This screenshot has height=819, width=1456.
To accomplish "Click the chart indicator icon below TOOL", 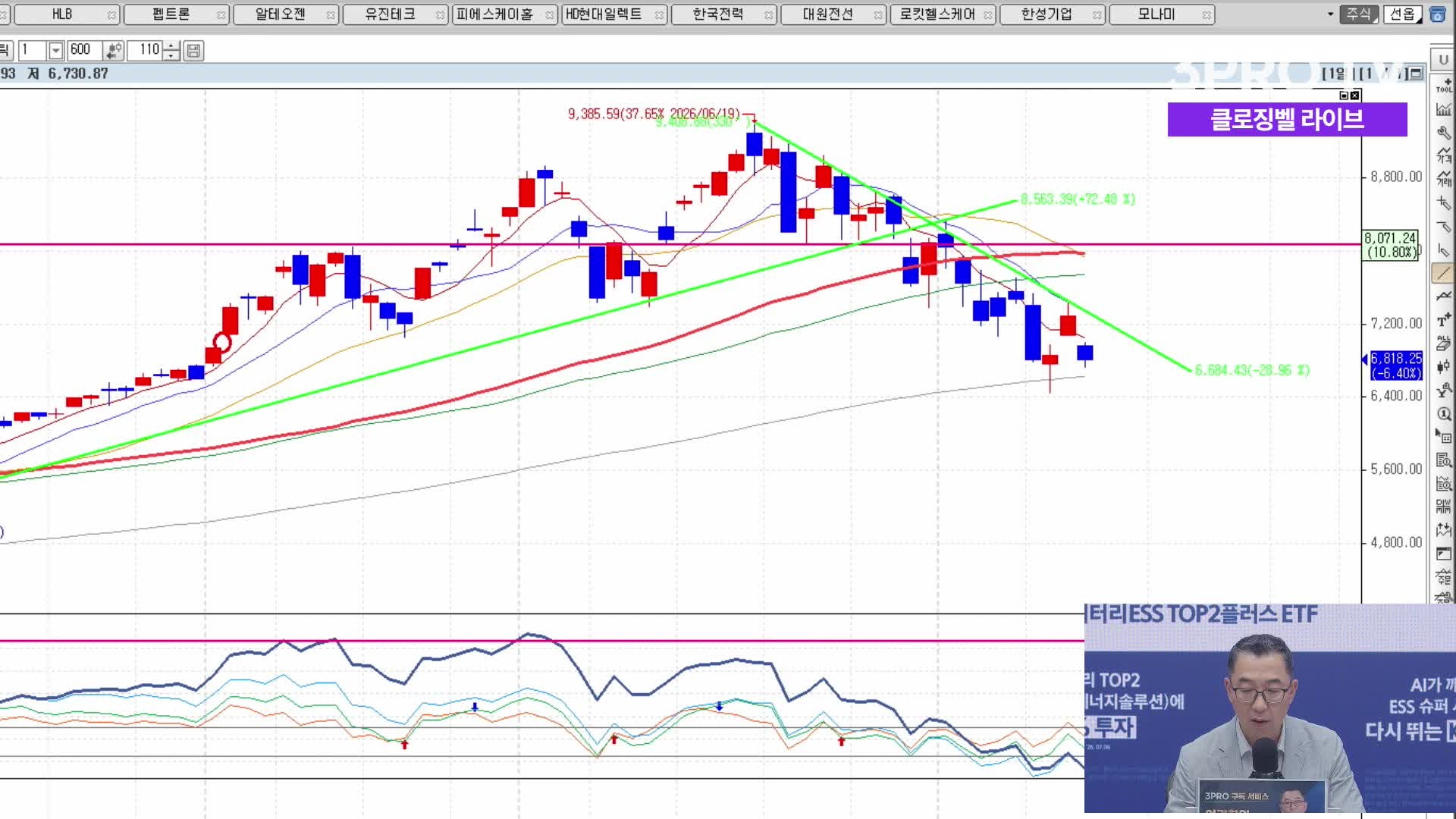I will click(1443, 109).
